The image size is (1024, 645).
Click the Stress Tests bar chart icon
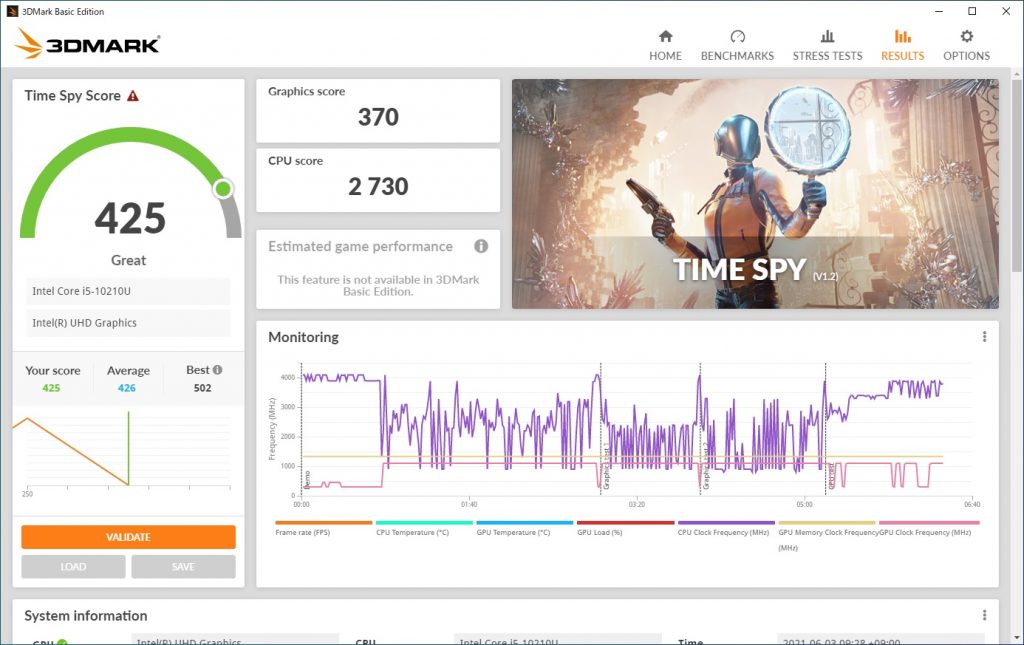click(x=827, y=36)
